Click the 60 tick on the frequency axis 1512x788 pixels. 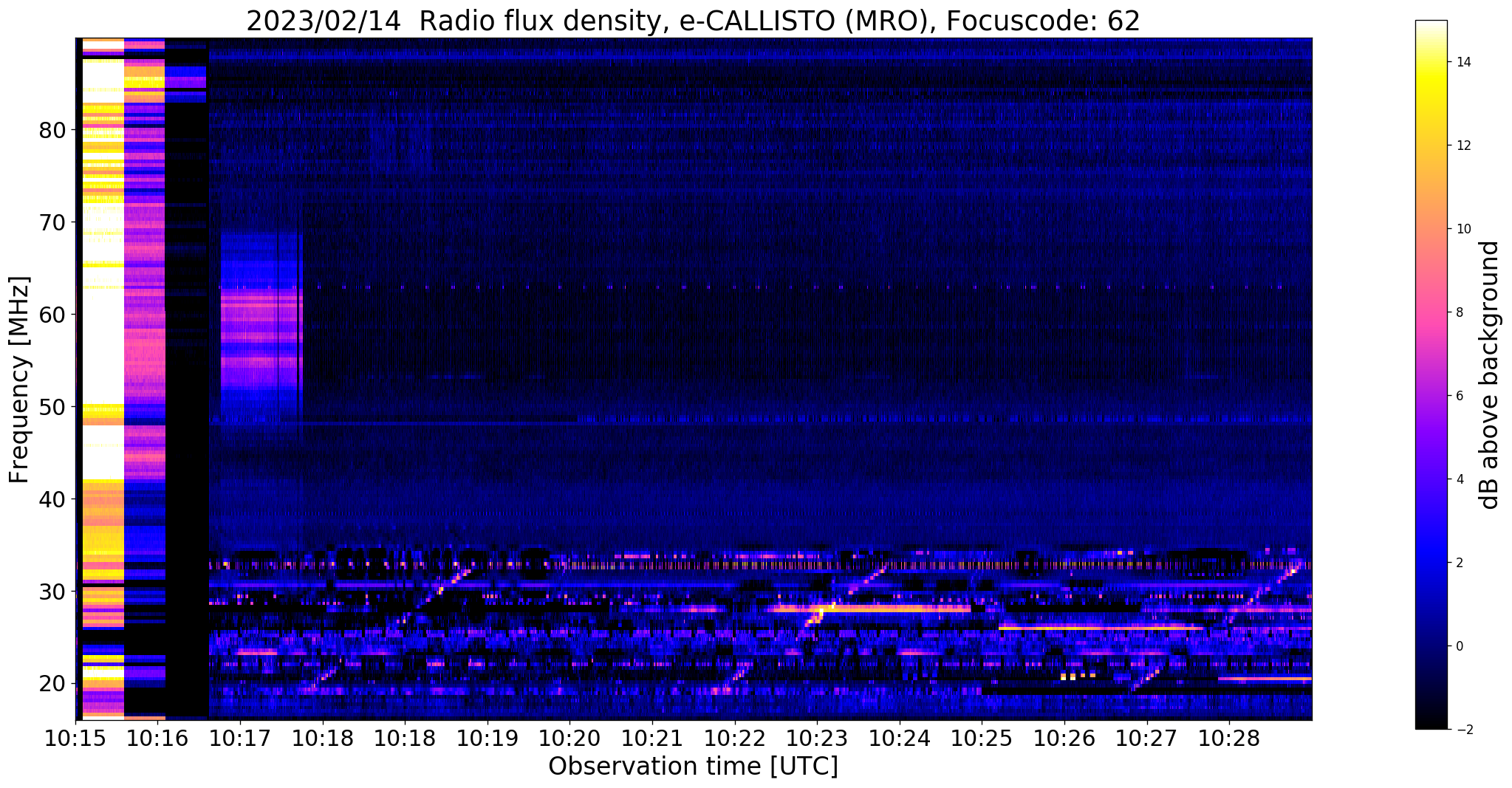pyautogui.click(x=53, y=315)
